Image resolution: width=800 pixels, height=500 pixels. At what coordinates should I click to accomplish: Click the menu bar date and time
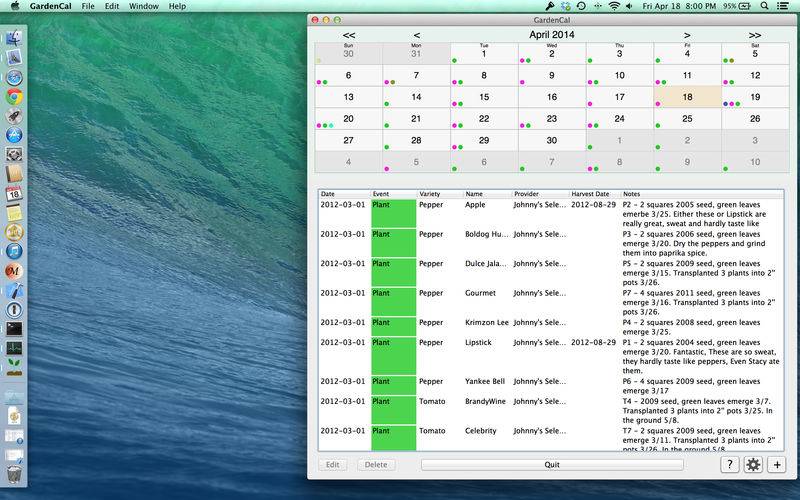coord(679,6)
